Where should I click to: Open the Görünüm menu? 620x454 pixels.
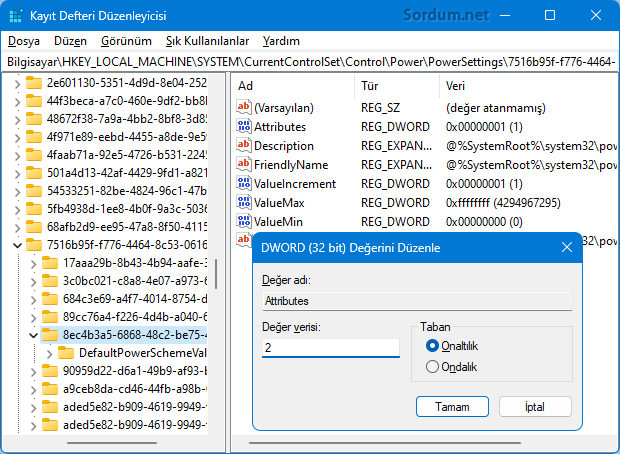point(126,41)
